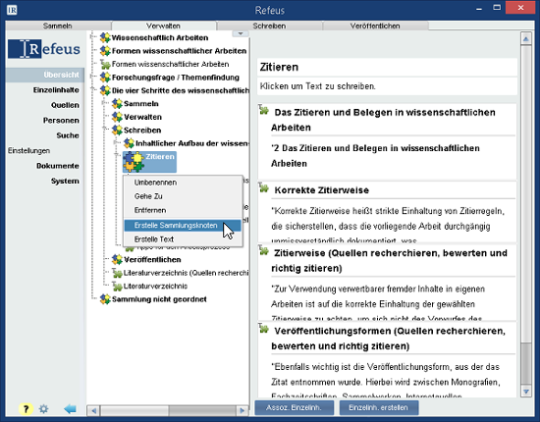The image size is (540, 422).
Task: Click the tree horizontal scrollbar left arrow
Action: click(x=93, y=410)
